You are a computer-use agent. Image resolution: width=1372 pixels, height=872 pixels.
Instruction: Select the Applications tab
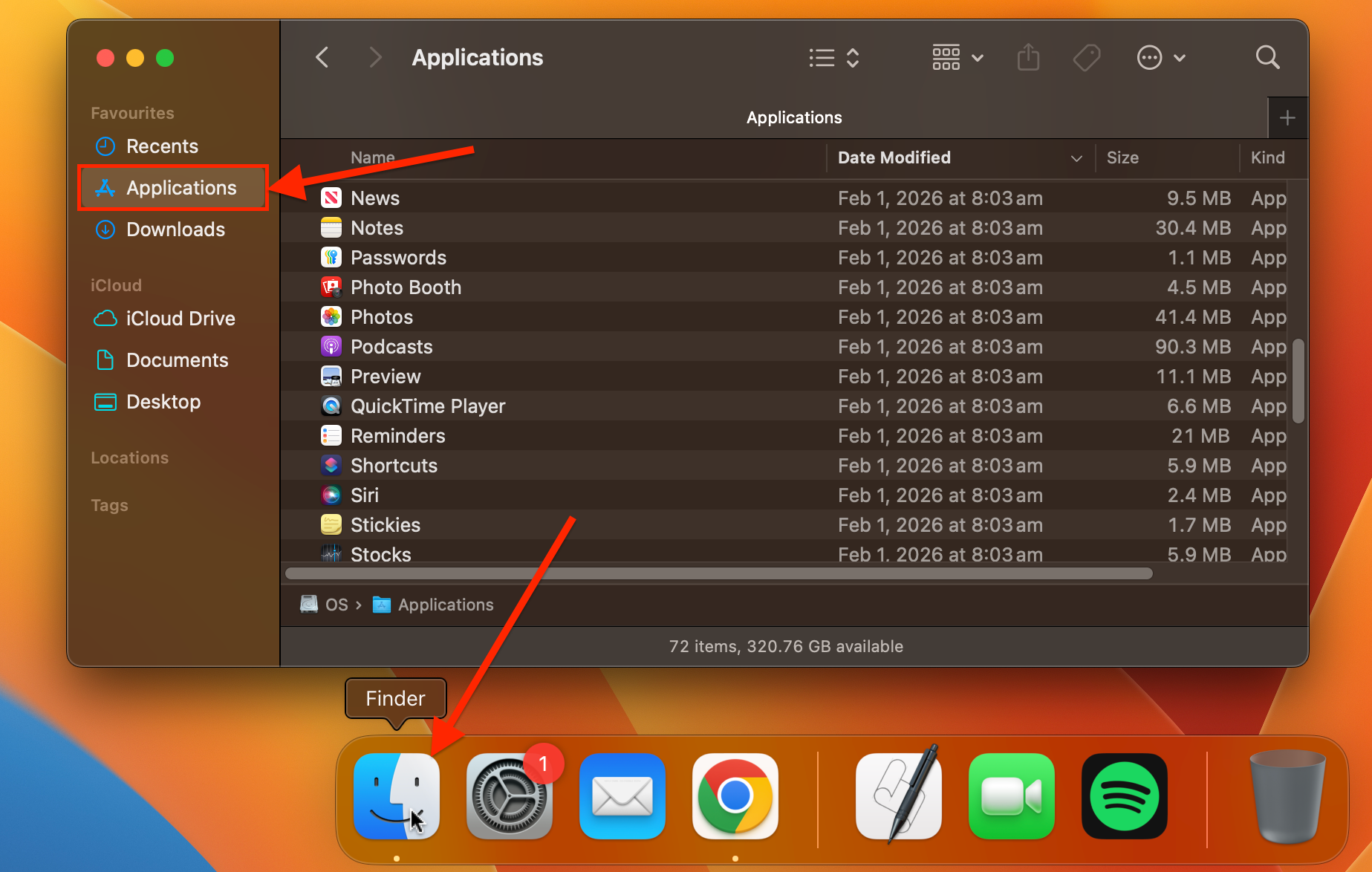[794, 117]
